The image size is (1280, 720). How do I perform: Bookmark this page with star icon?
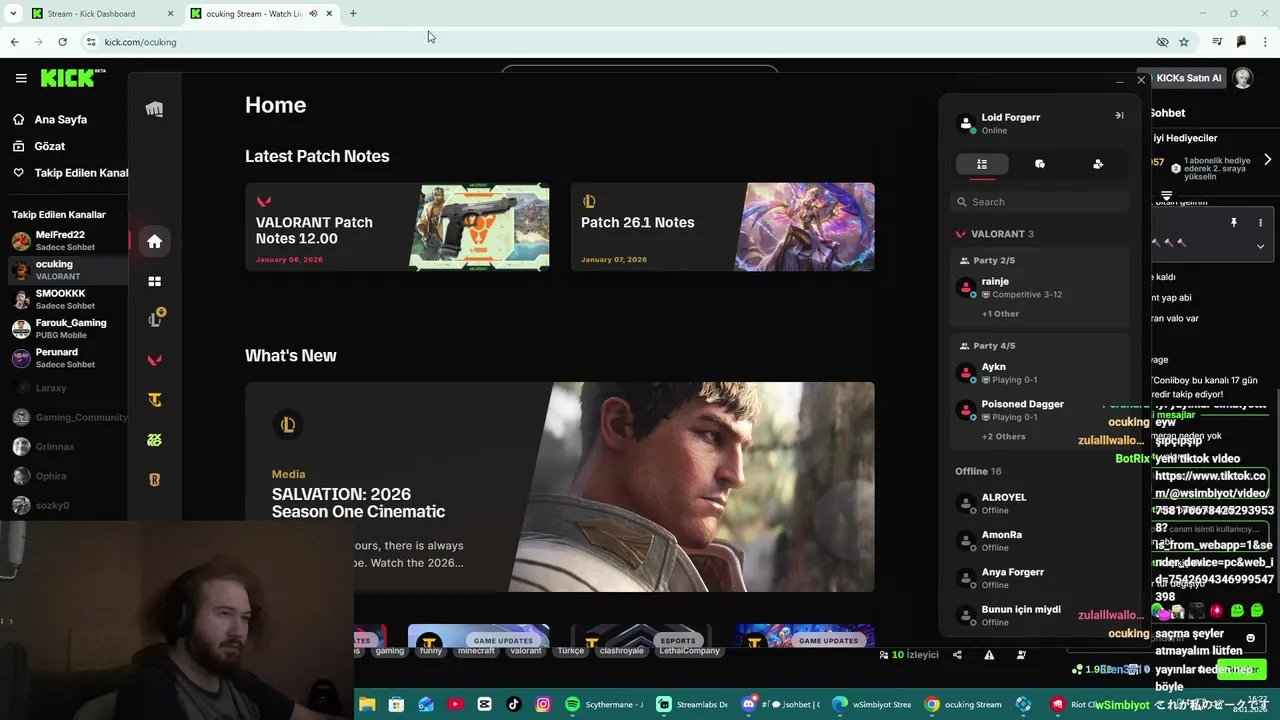[x=1184, y=42]
